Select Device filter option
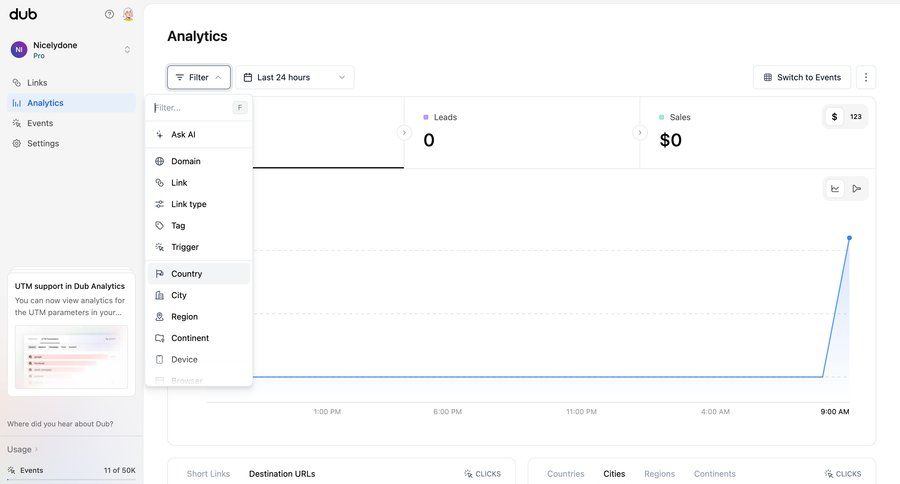900x484 pixels. coord(199,359)
